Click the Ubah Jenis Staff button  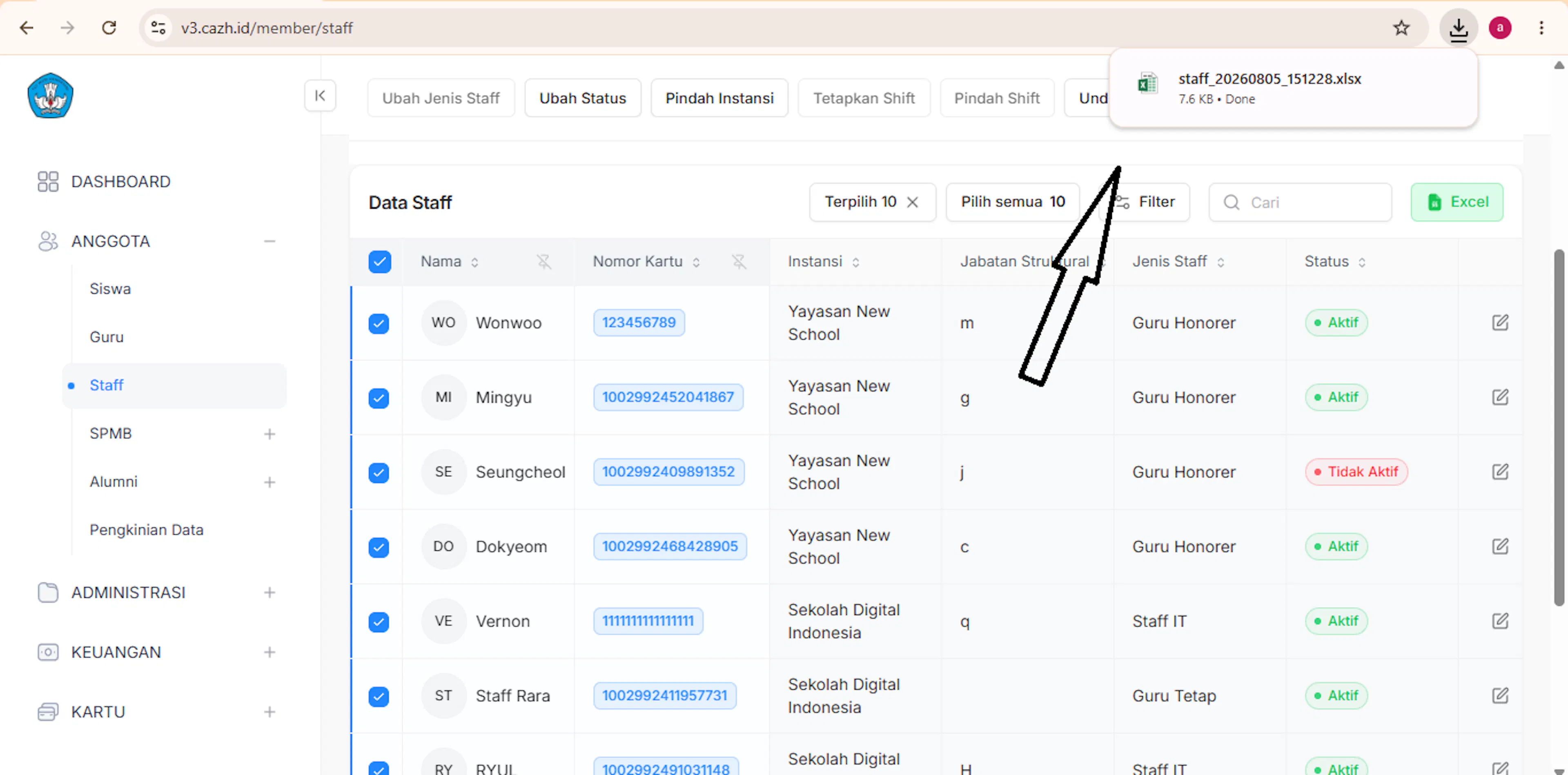(x=441, y=98)
